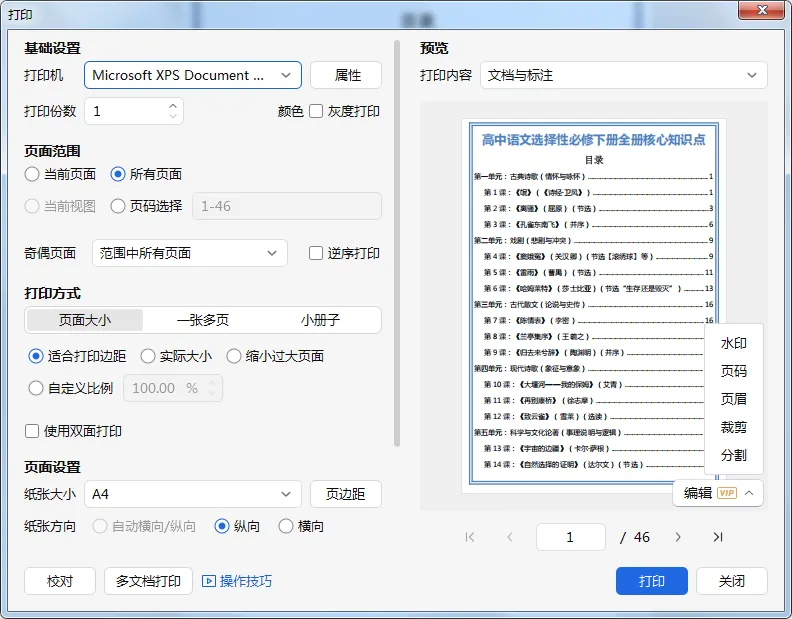Open 奇偶页面 dropdown
The image size is (792, 619).
pos(190,253)
